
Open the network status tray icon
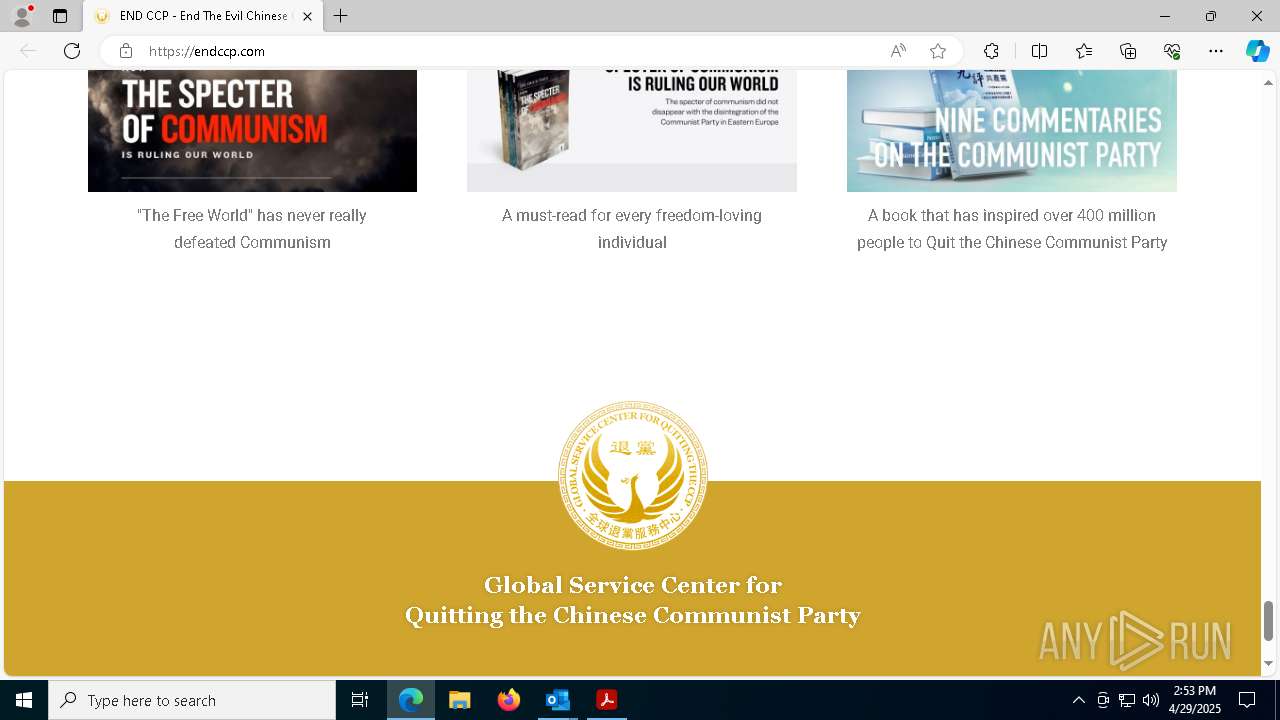[1127, 700]
